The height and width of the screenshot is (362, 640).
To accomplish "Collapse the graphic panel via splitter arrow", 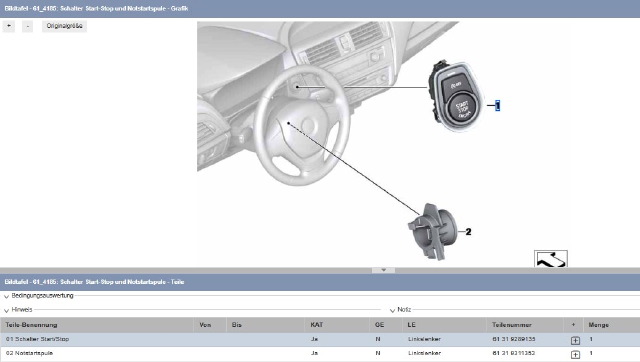I will point(383,270).
